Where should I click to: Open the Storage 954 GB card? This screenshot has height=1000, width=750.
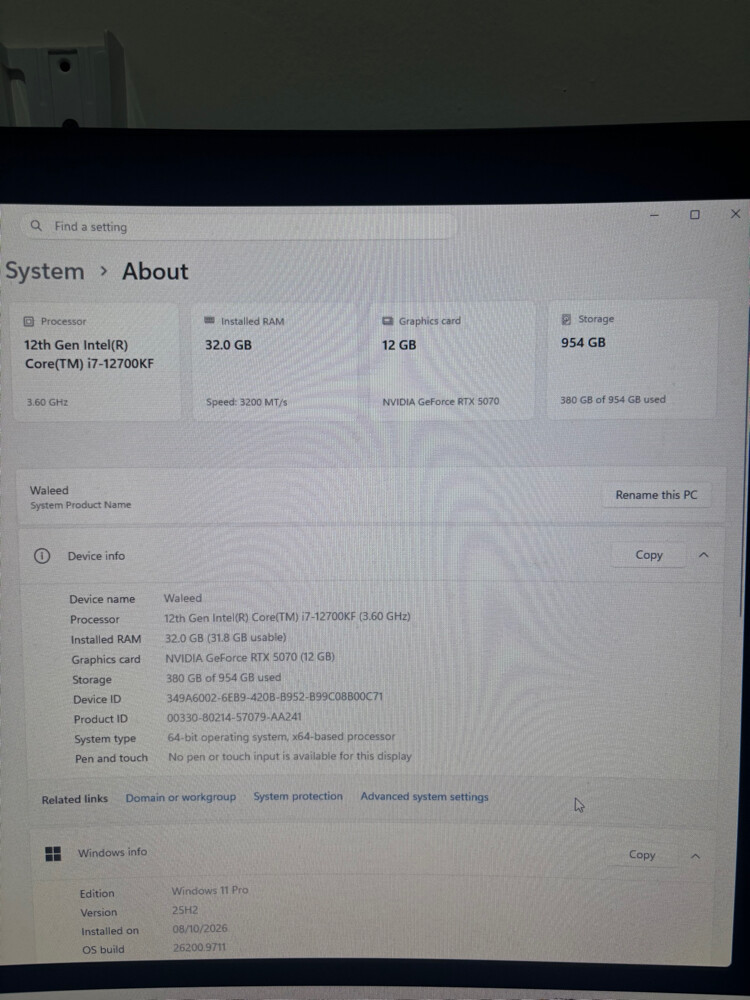point(631,359)
